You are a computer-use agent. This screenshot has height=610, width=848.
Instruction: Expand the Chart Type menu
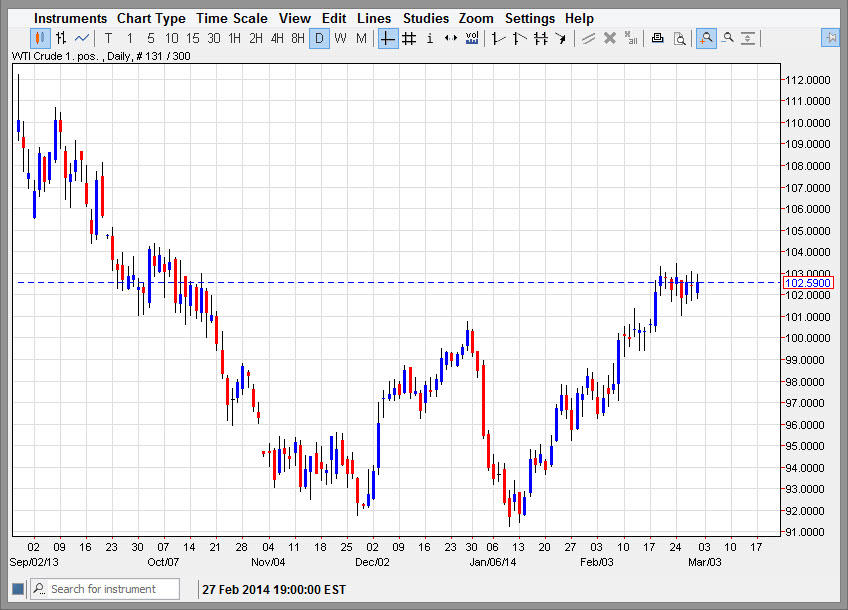[151, 18]
